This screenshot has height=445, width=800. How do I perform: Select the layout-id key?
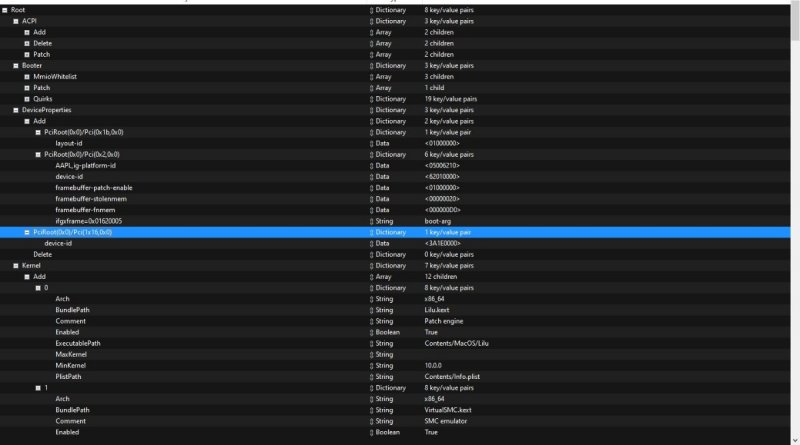coord(69,143)
